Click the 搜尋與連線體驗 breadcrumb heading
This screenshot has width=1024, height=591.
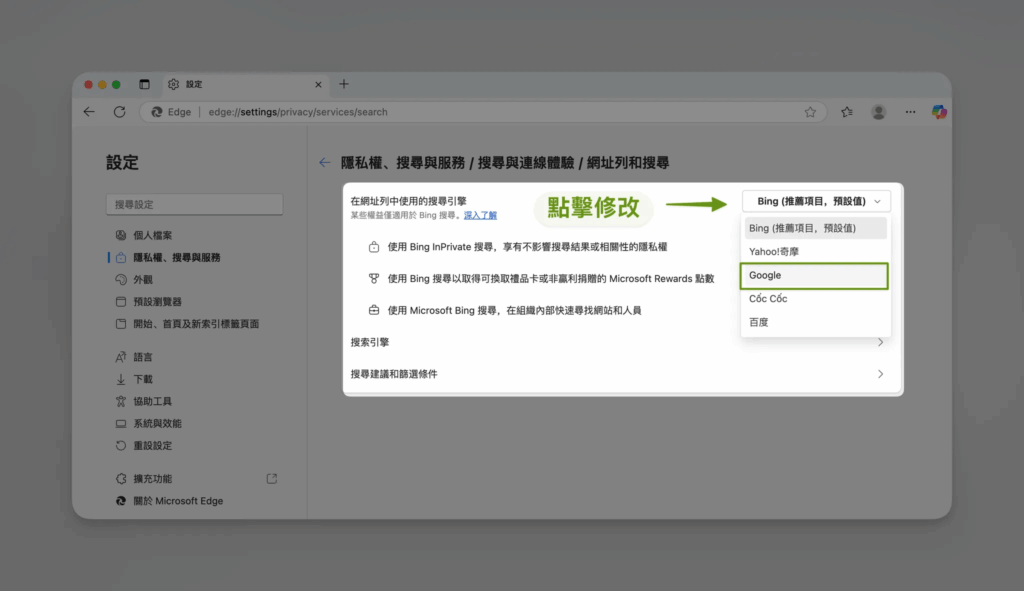pyautogui.click(x=526, y=163)
